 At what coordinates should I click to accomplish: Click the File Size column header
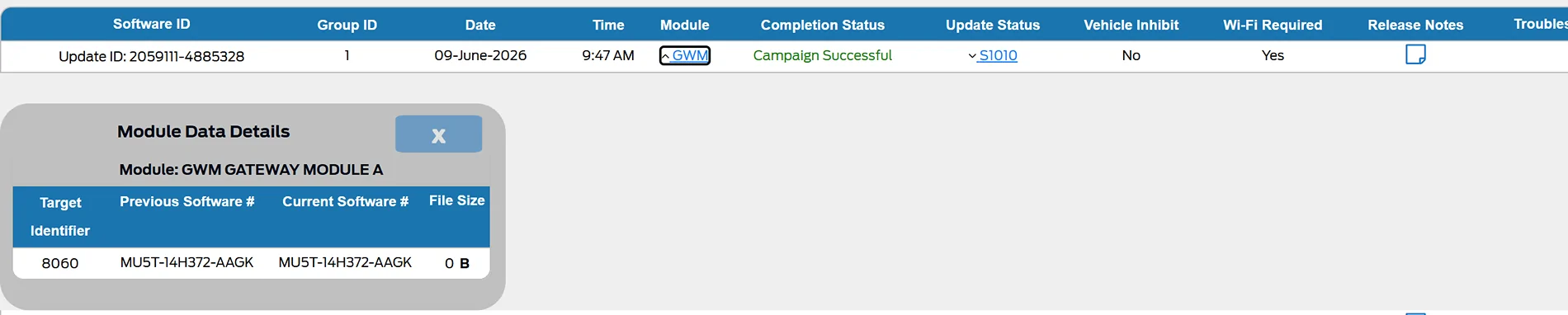pyautogui.click(x=457, y=200)
